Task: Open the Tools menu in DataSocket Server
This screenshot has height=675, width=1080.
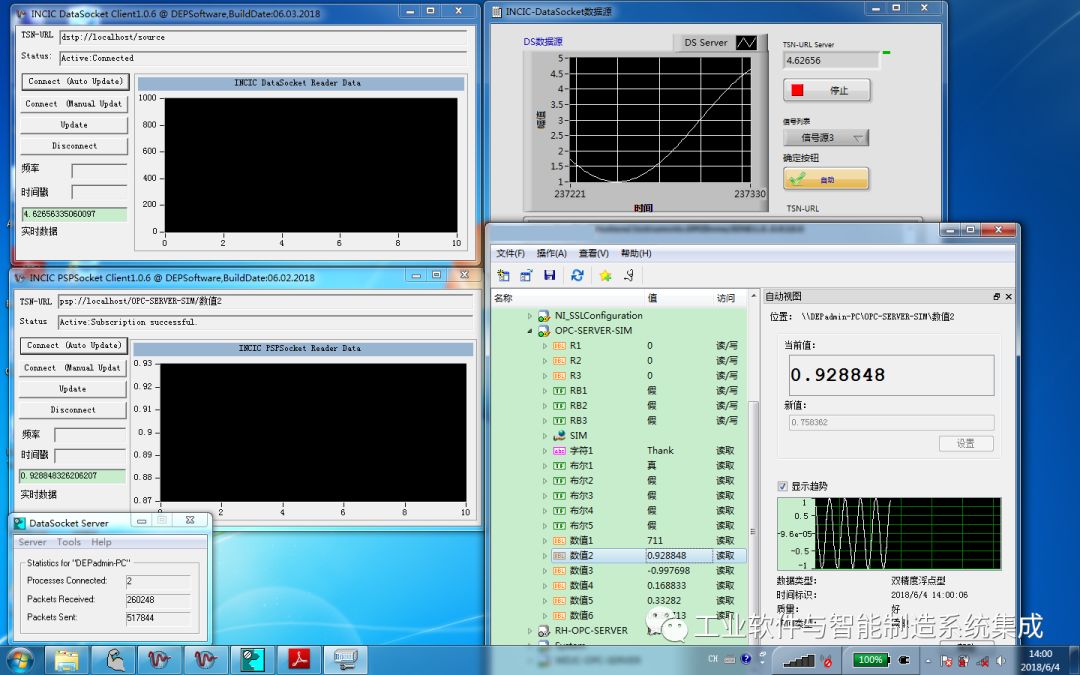Action: click(x=69, y=542)
